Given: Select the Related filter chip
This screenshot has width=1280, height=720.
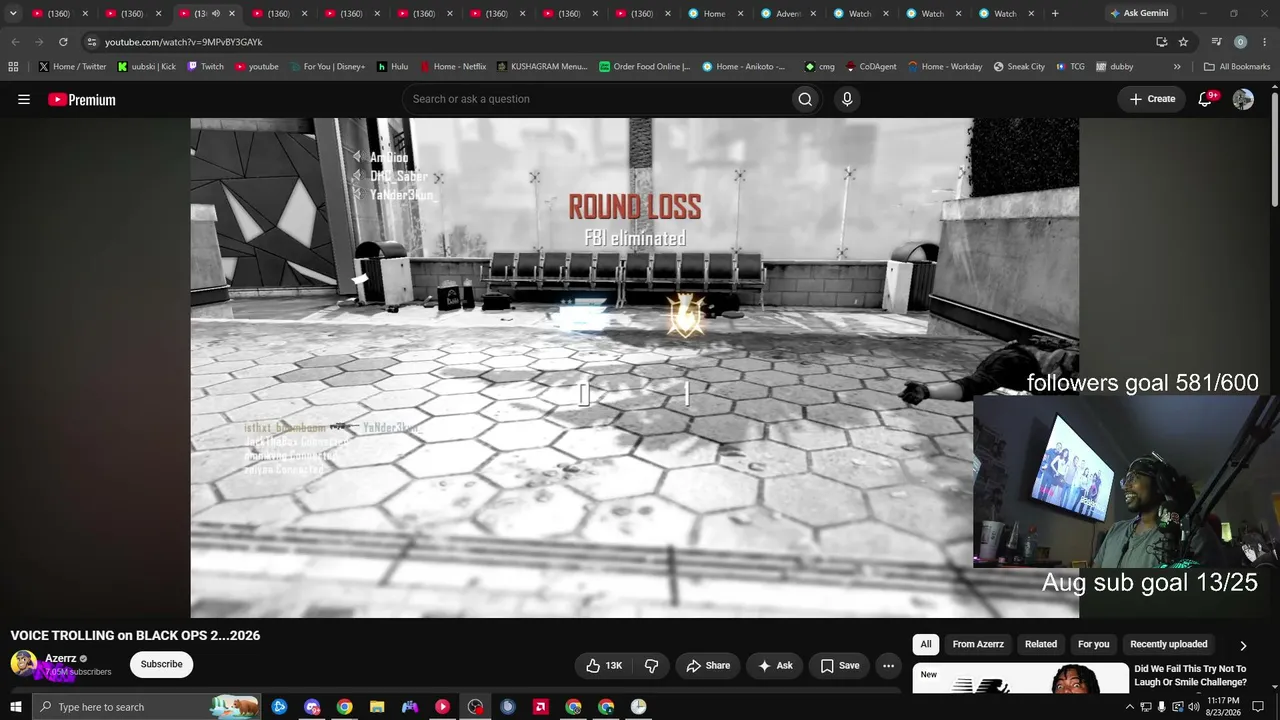Looking at the screenshot, I should (x=1041, y=645).
